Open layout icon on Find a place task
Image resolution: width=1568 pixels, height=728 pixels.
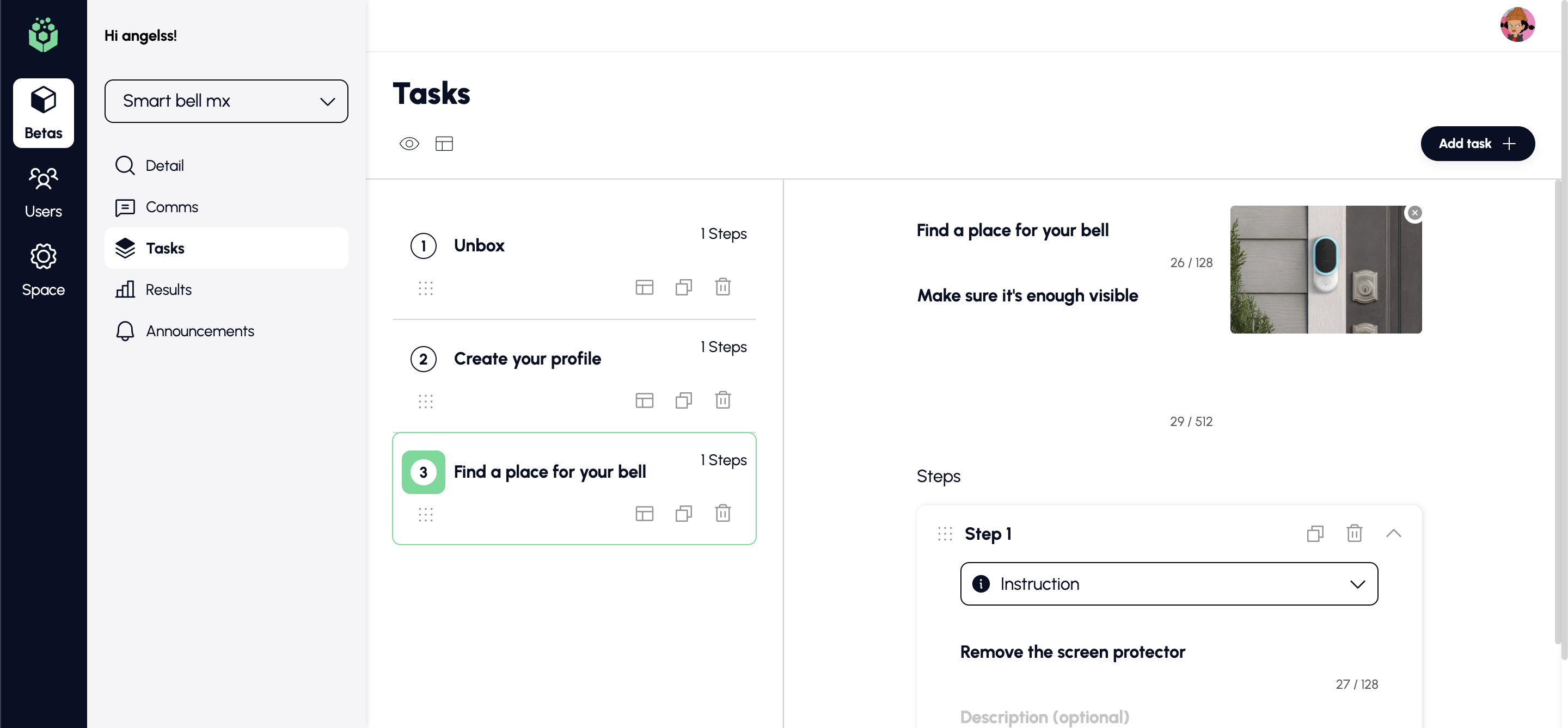click(644, 514)
